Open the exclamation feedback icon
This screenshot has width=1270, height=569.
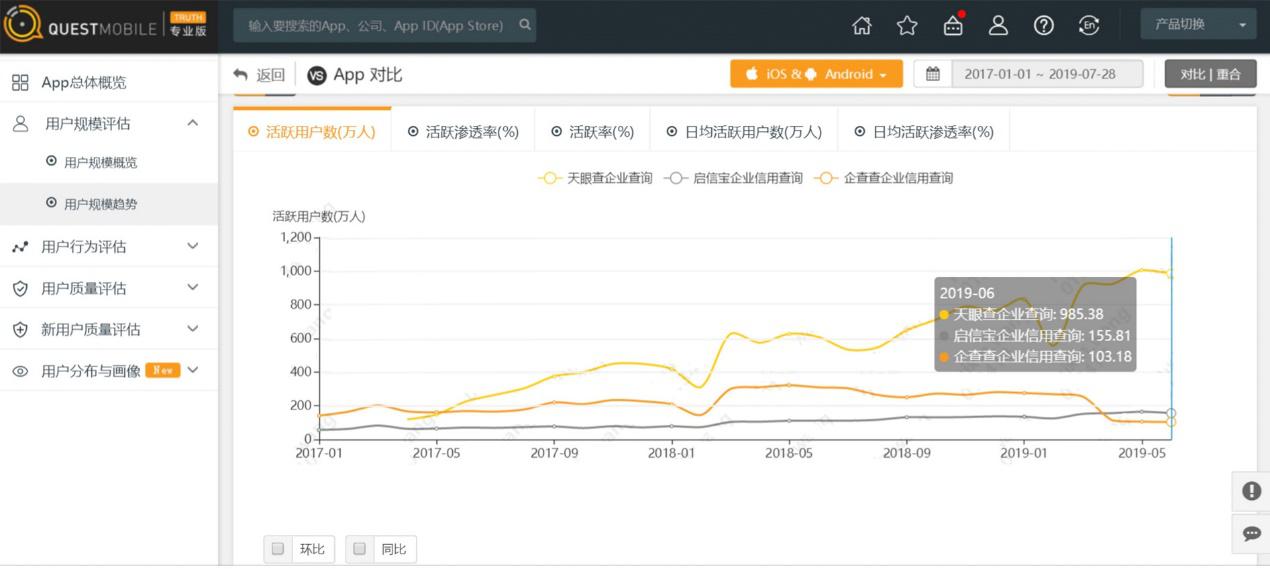1251,491
